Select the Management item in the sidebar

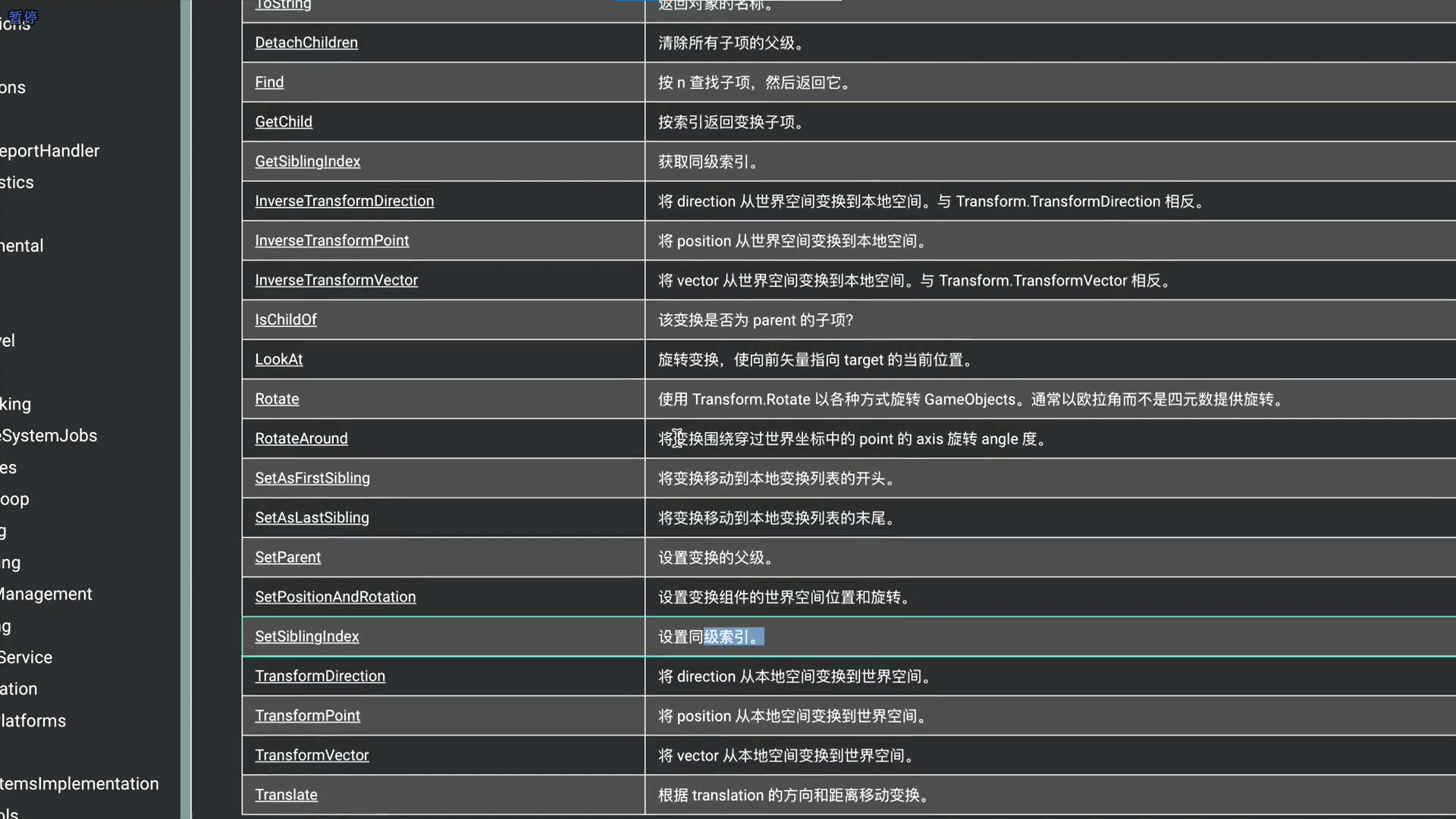45,594
